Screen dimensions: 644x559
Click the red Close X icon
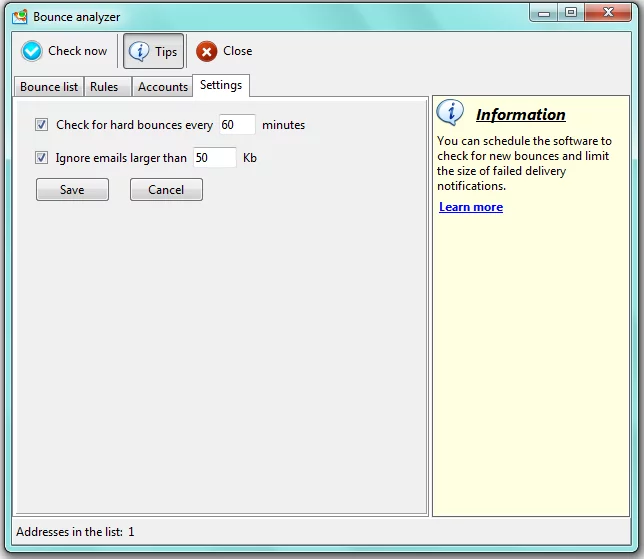click(x=206, y=52)
